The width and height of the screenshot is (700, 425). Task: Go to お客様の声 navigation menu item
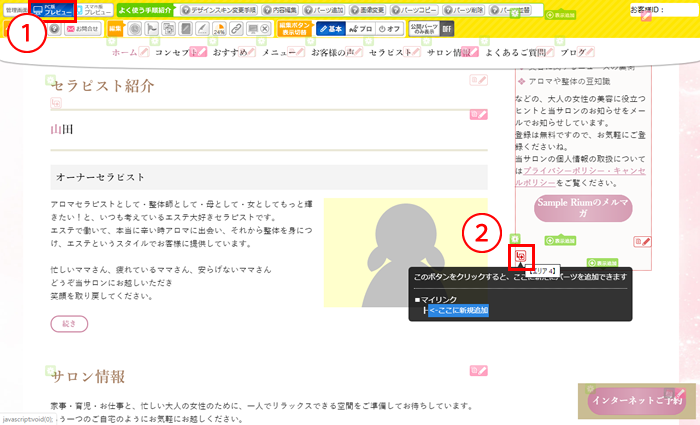click(332, 52)
